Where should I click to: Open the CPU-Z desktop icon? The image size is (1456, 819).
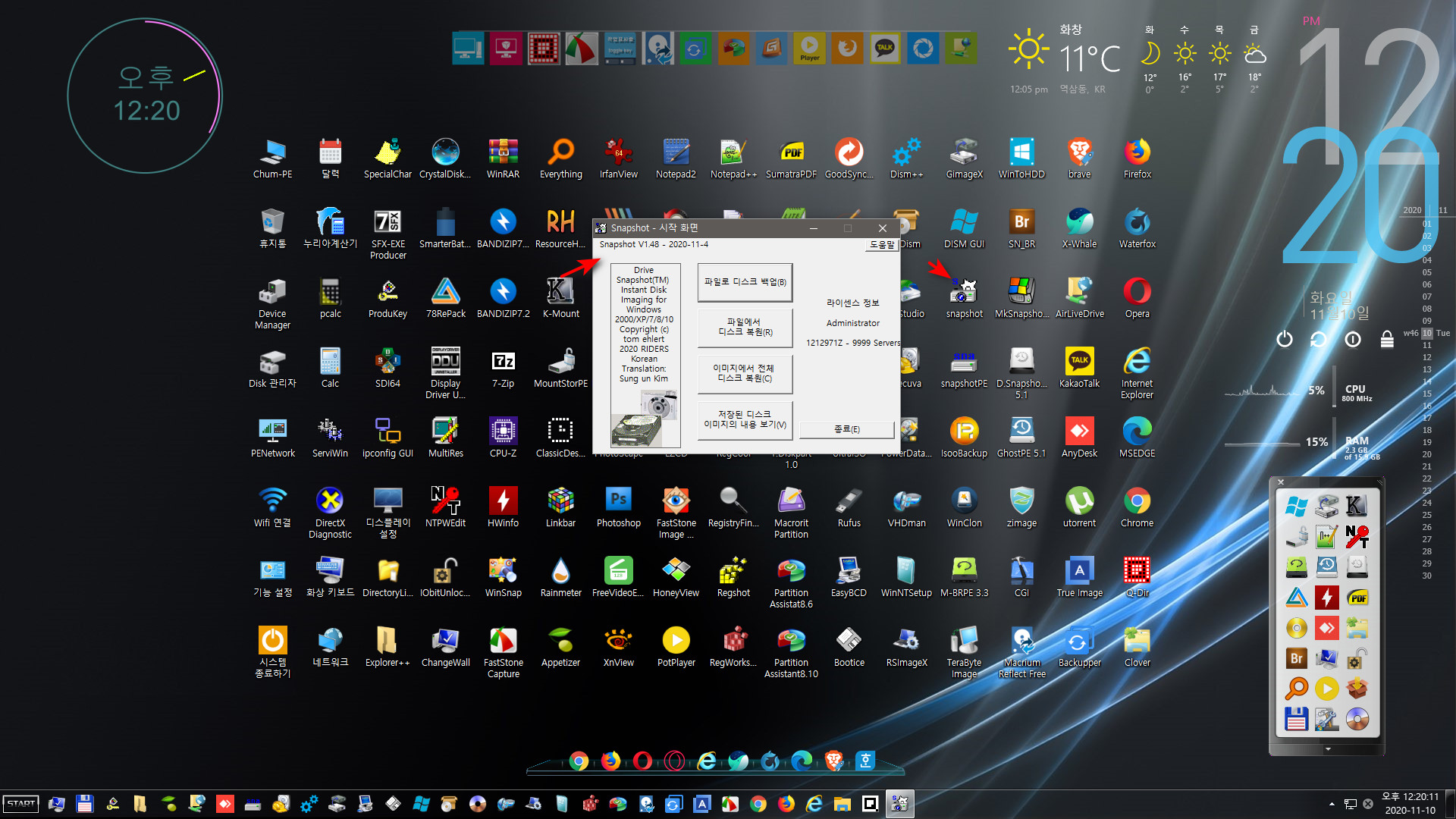pos(503,438)
